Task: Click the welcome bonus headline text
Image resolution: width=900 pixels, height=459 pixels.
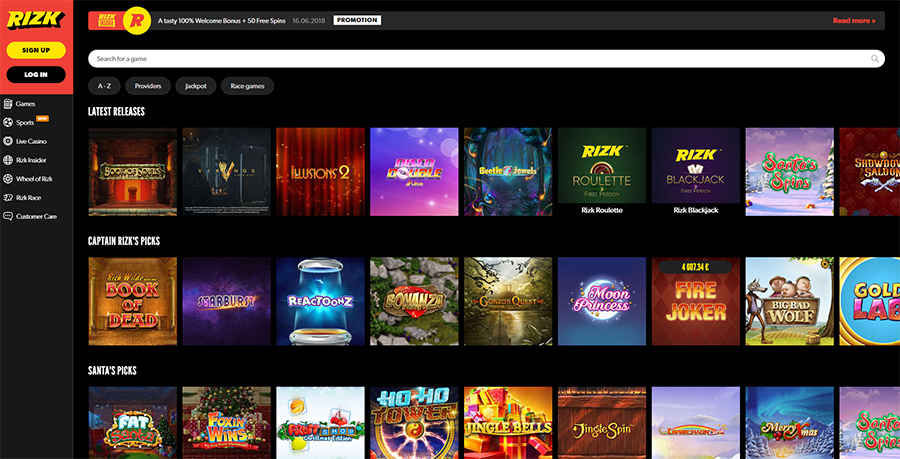Action: coord(222,21)
